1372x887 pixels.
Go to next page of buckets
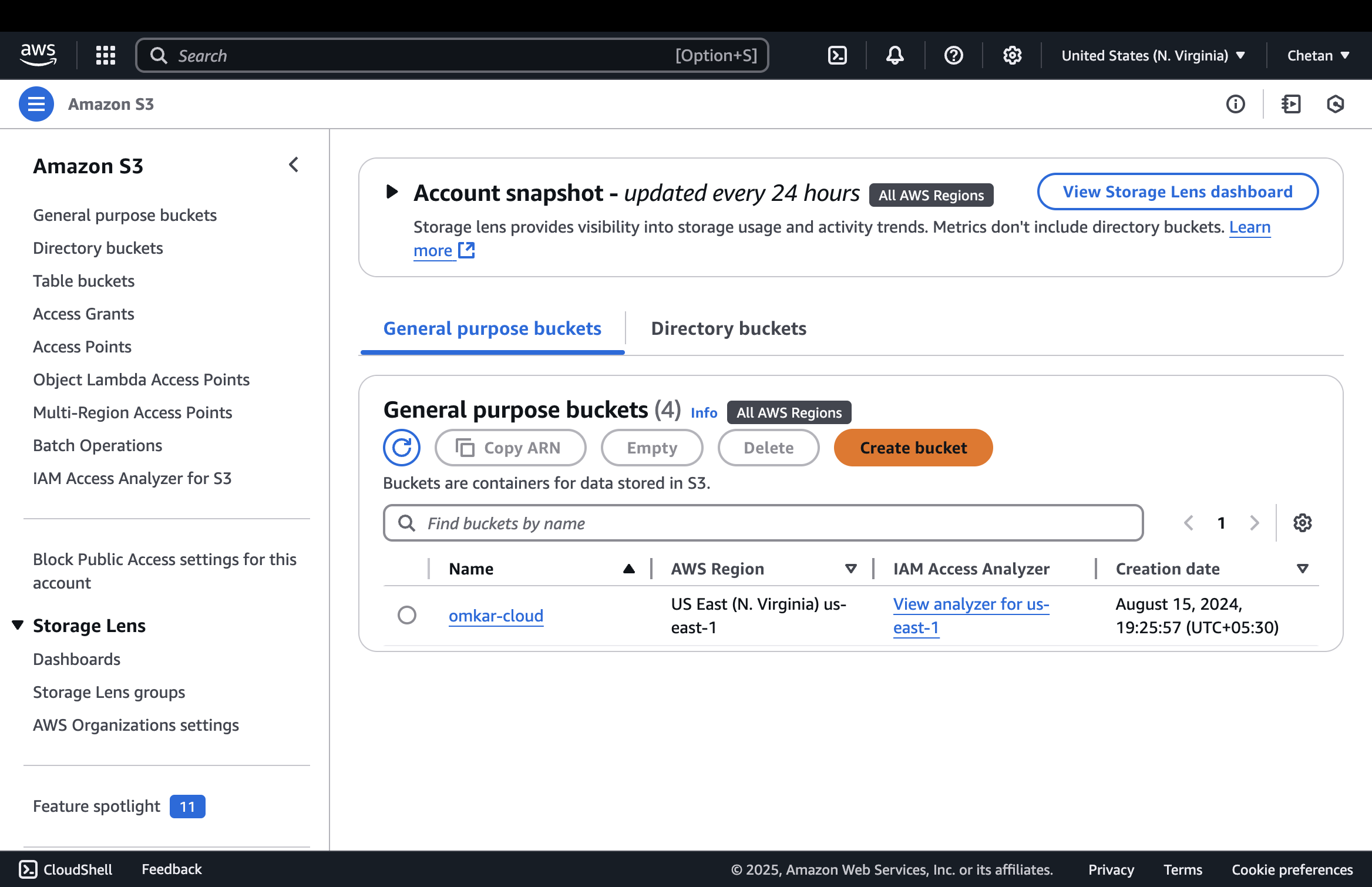point(1255,523)
